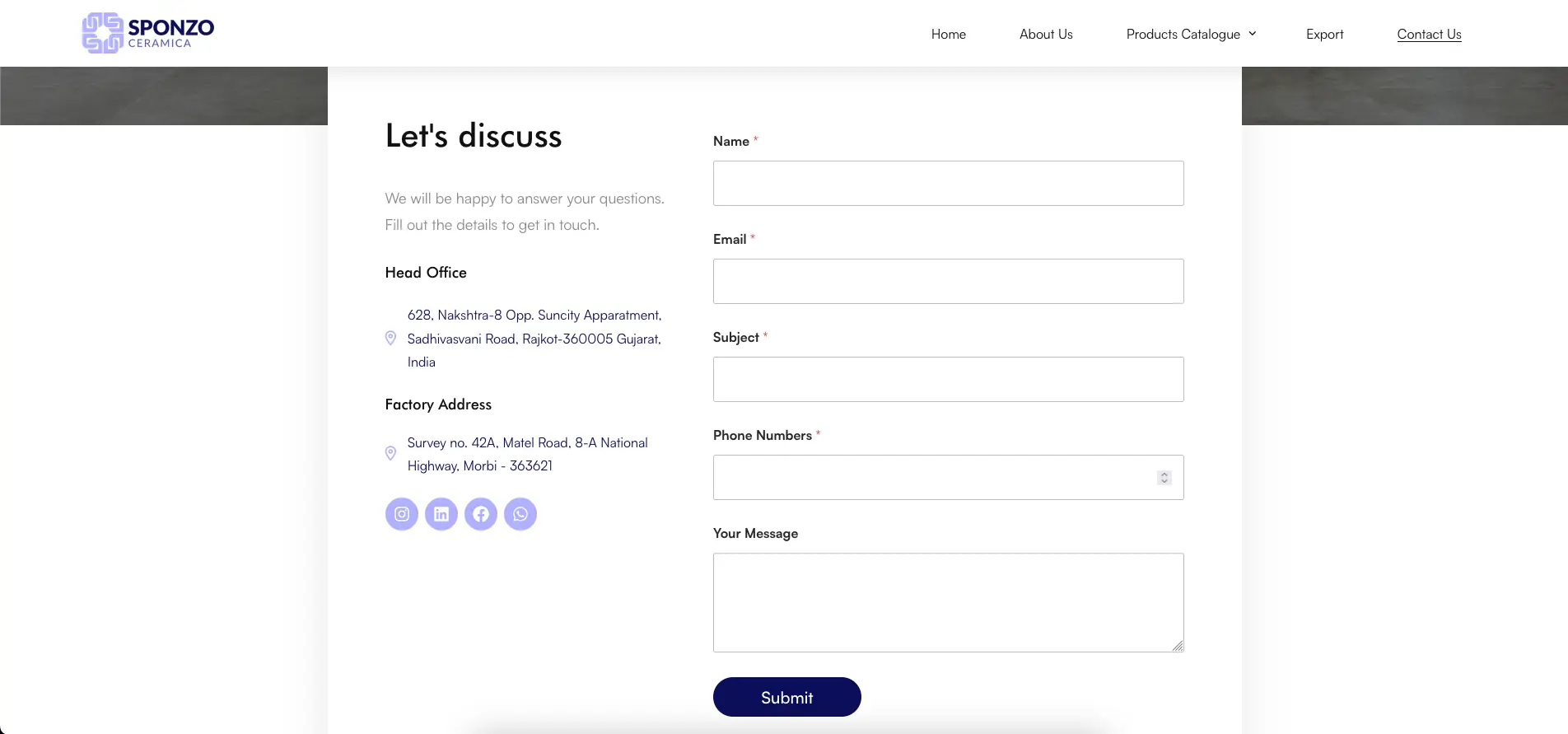Click the Head Office location pin icon
The width and height of the screenshot is (1568, 734).
pos(391,338)
